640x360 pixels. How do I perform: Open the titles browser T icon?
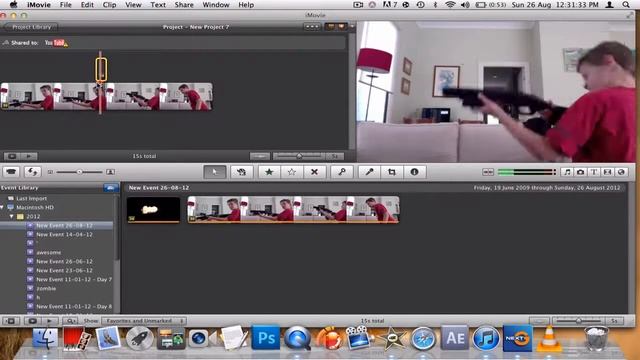pos(594,172)
